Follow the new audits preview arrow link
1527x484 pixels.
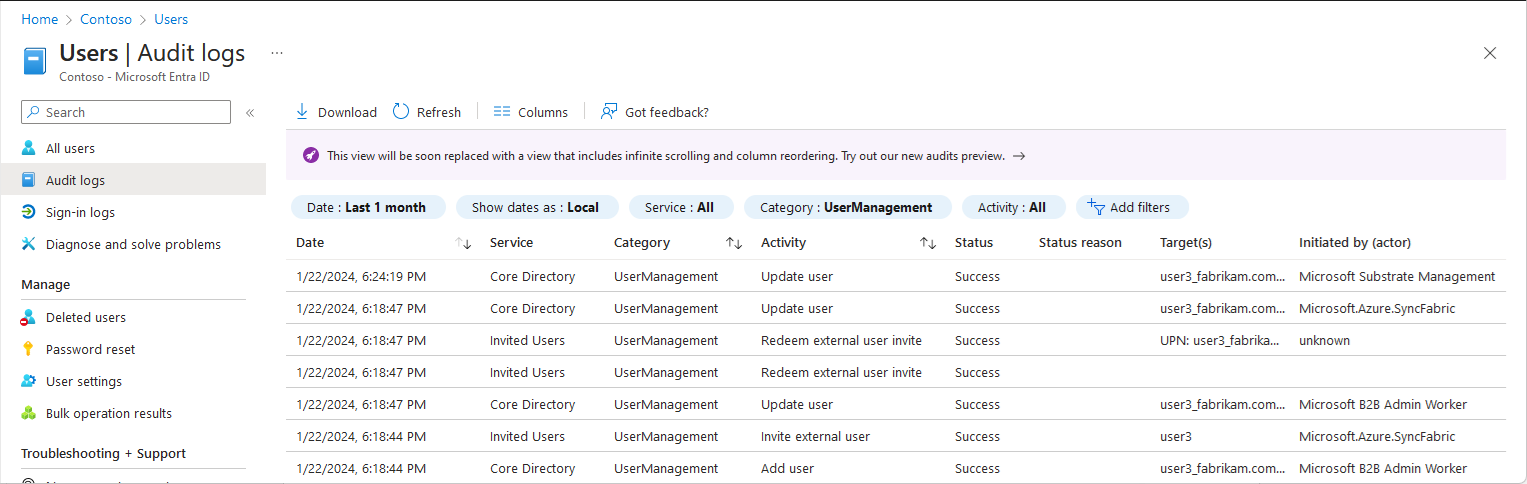point(1019,156)
